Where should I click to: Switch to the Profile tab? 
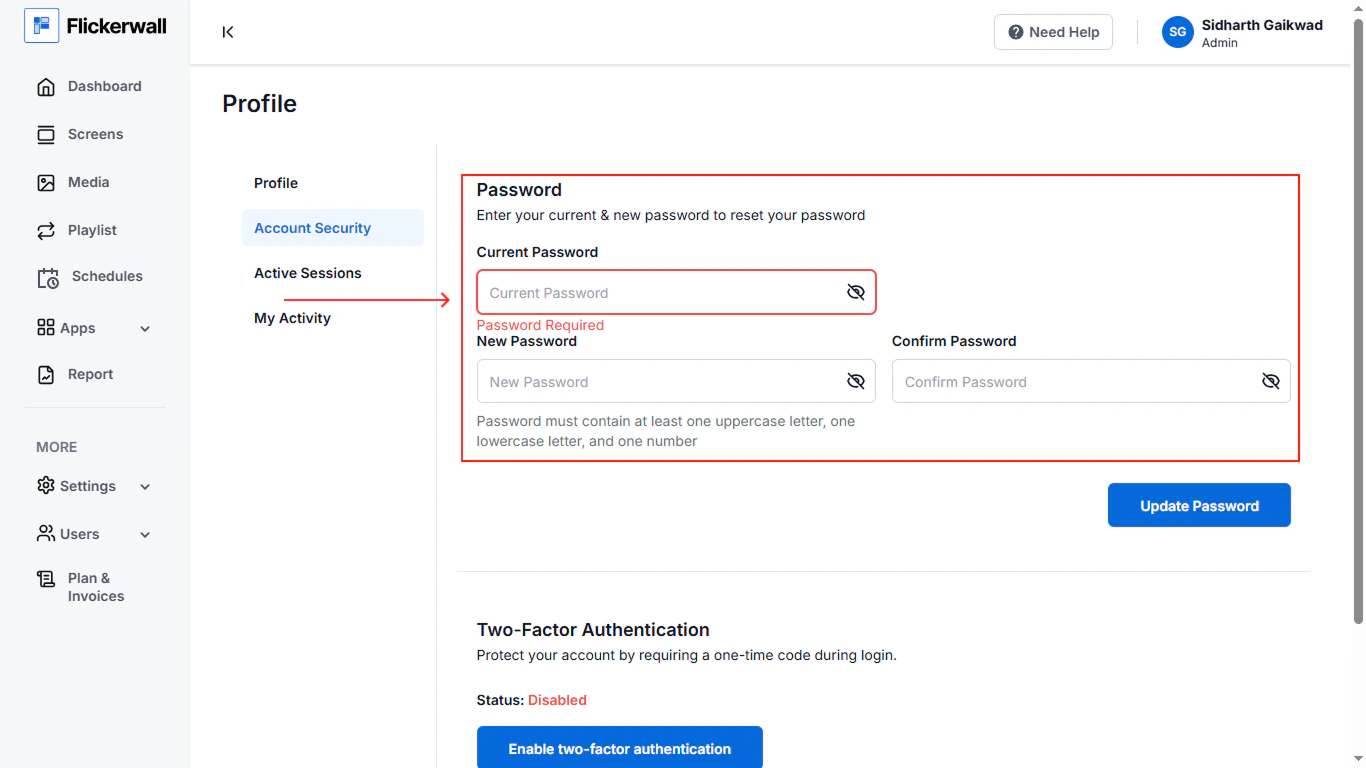pos(276,183)
